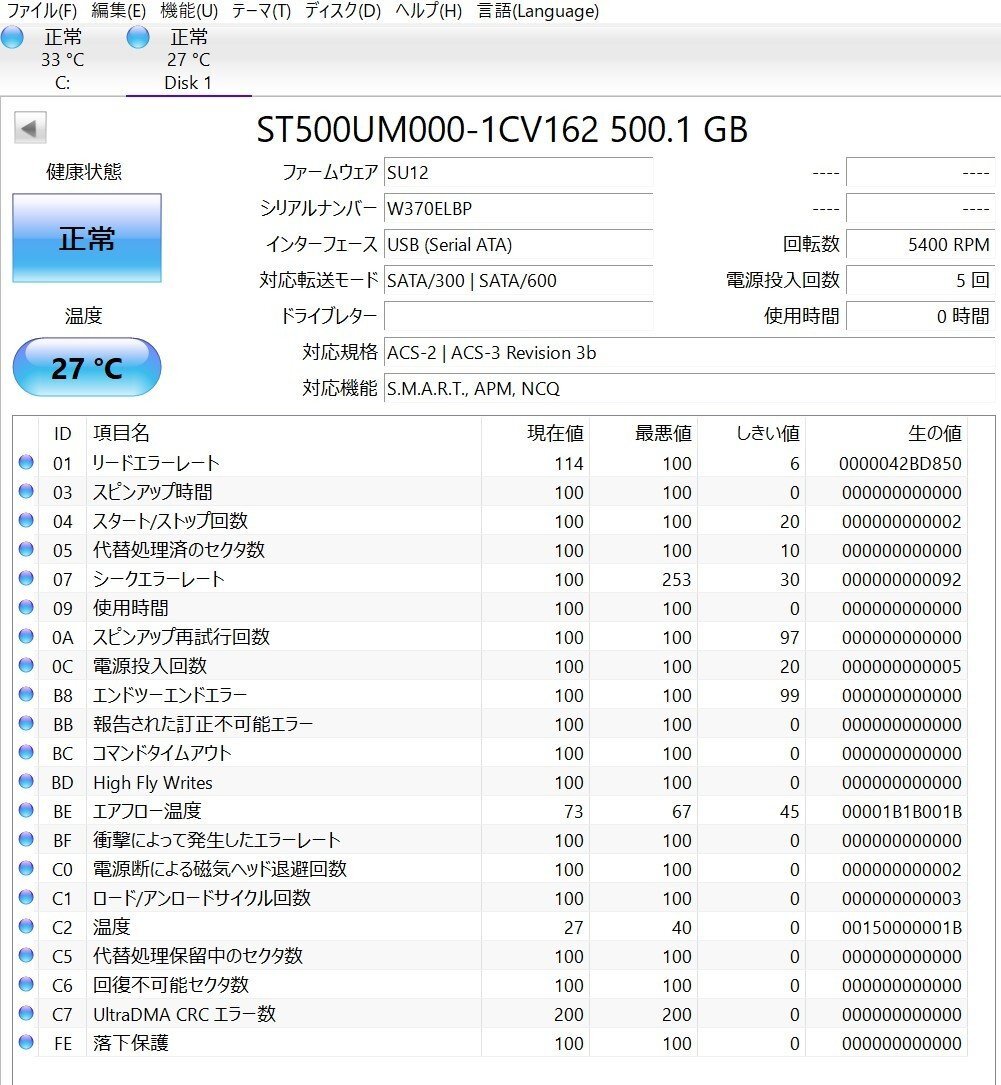Open the ディスク(D) menu
The image size is (1001, 1085).
pyautogui.click(x=342, y=11)
